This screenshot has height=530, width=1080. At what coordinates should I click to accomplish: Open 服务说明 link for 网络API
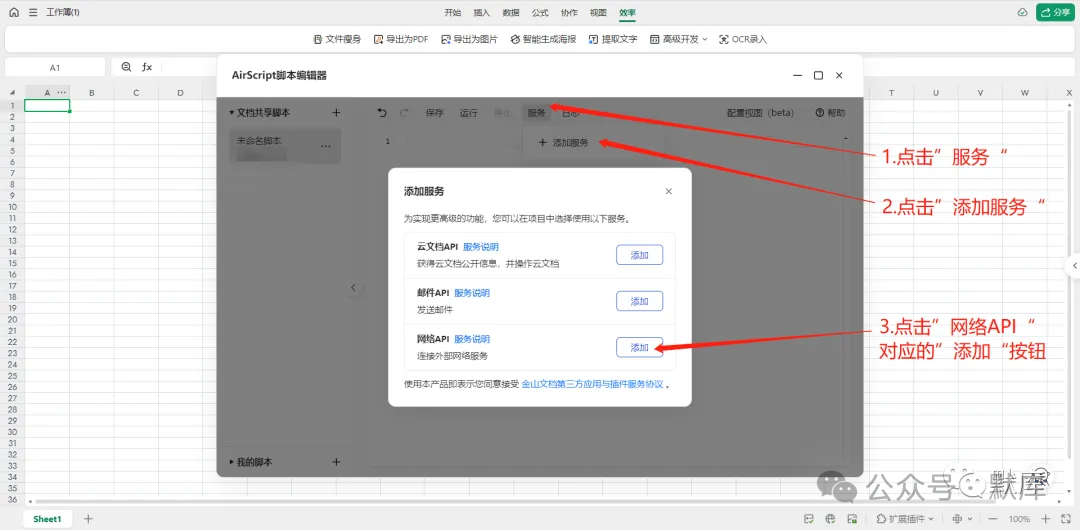[x=472, y=339]
